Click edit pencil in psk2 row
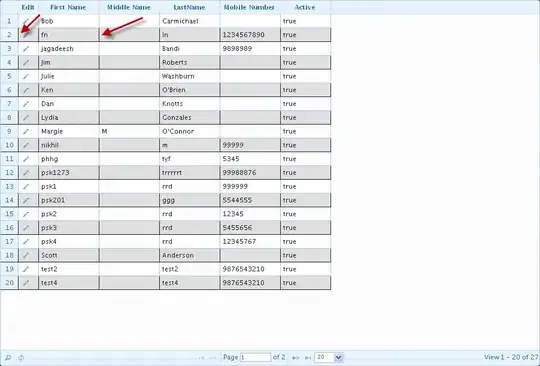 click(26, 214)
